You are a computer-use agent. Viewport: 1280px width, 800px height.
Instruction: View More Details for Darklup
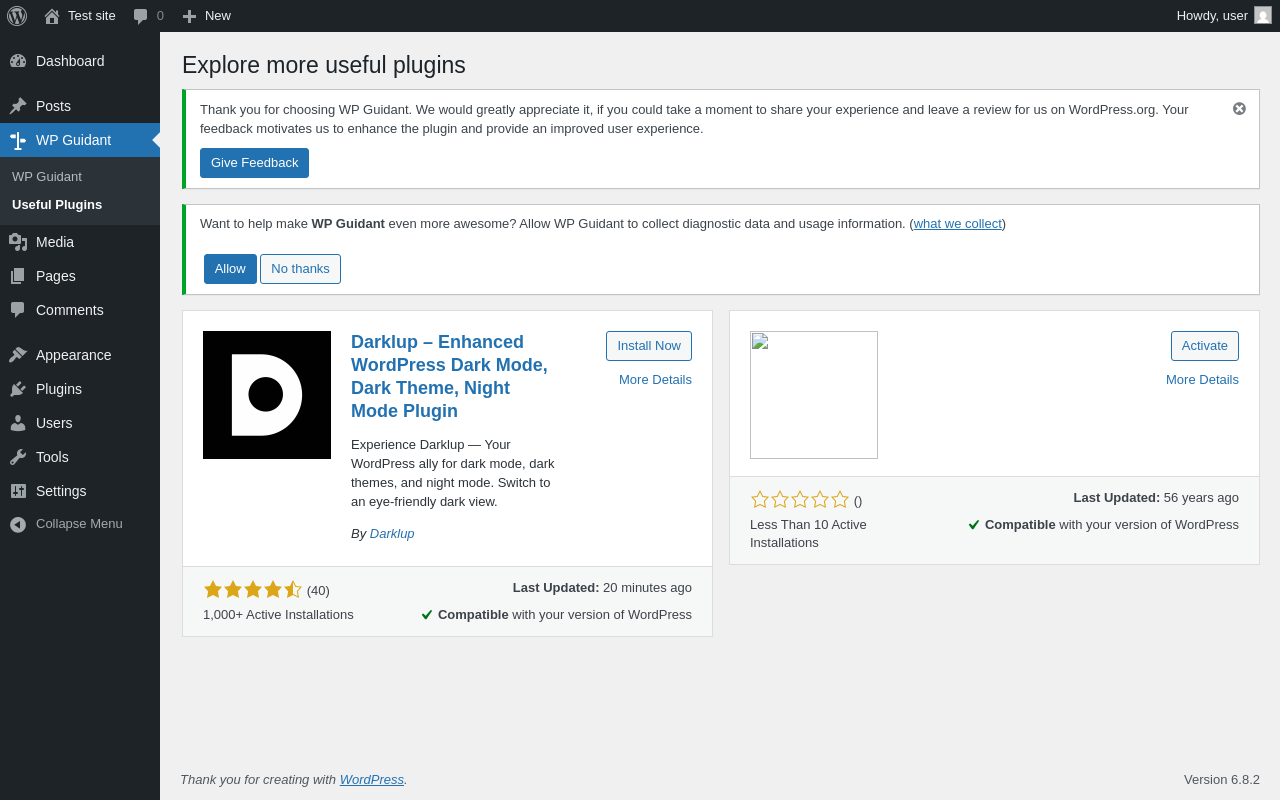pos(655,380)
